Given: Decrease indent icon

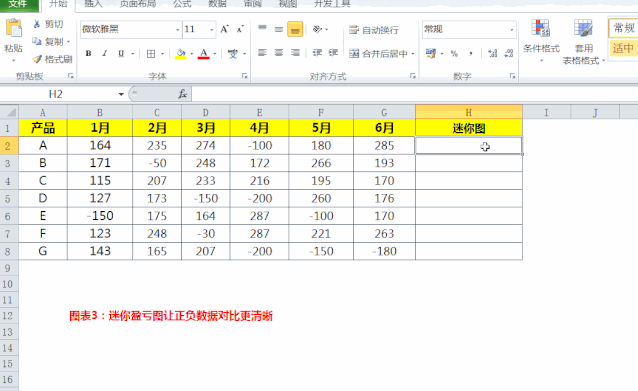Looking at the screenshot, I should [317, 53].
